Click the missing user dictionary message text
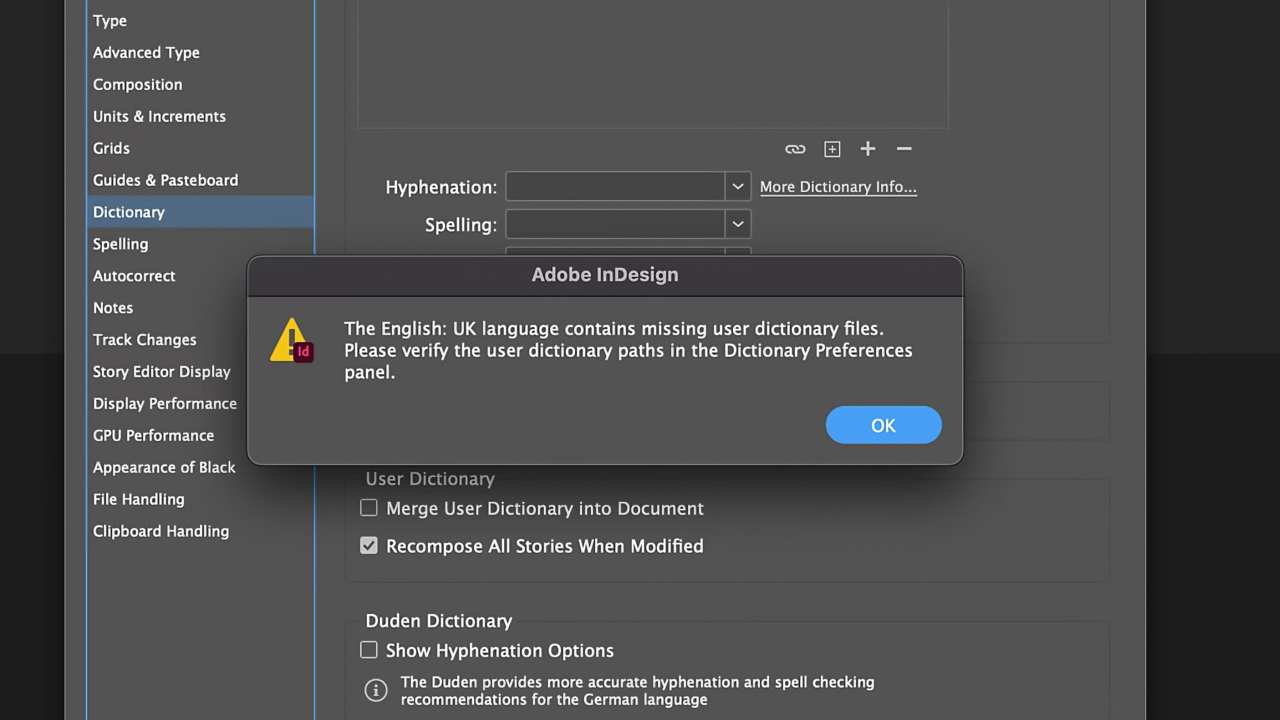Image resolution: width=1280 pixels, height=720 pixels. (628, 351)
